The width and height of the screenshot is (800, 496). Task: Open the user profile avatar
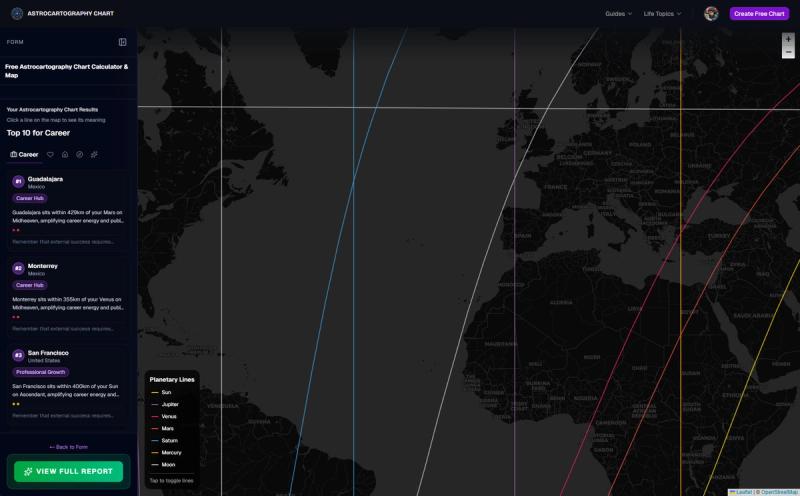click(711, 14)
